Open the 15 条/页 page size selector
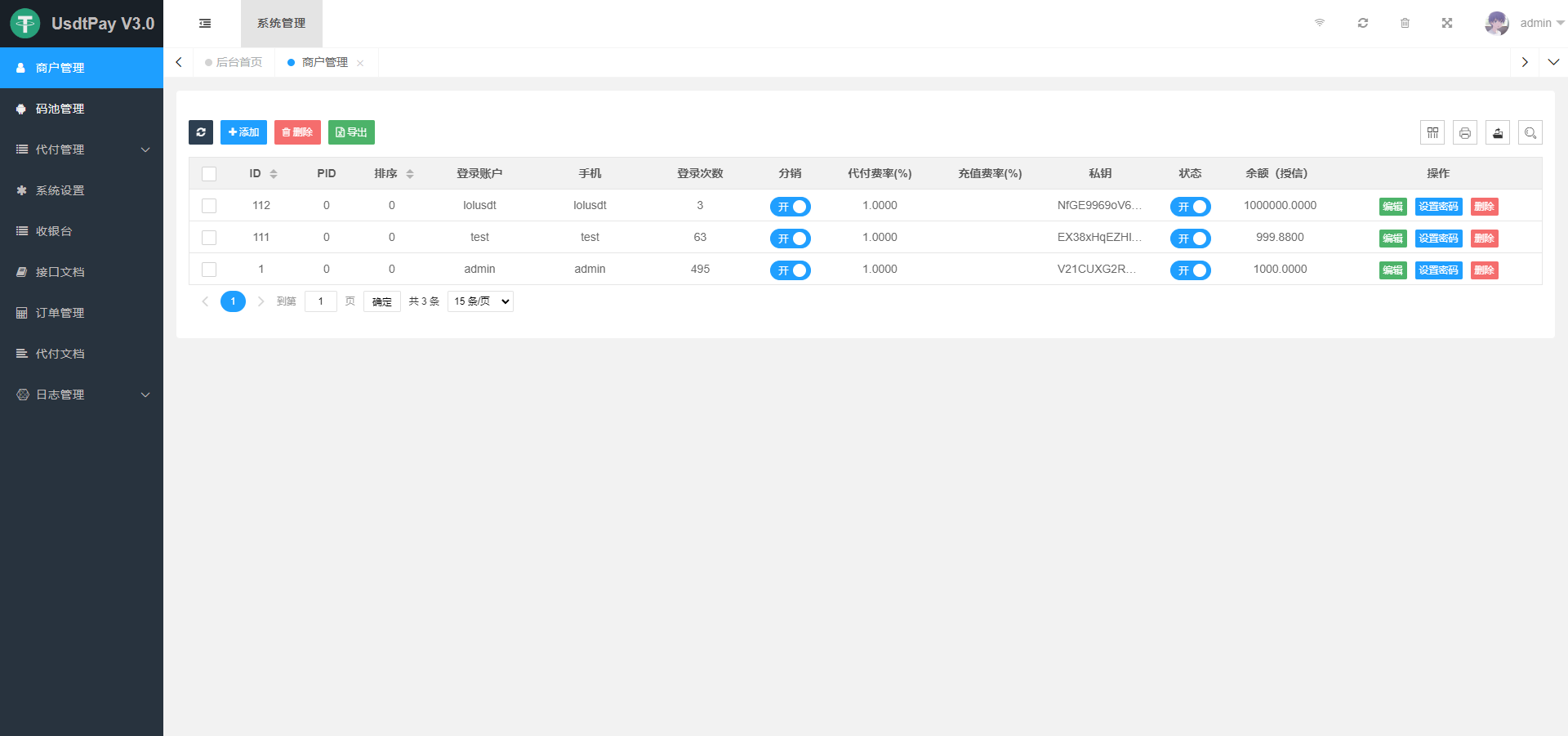1568x736 pixels. [x=479, y=301]
